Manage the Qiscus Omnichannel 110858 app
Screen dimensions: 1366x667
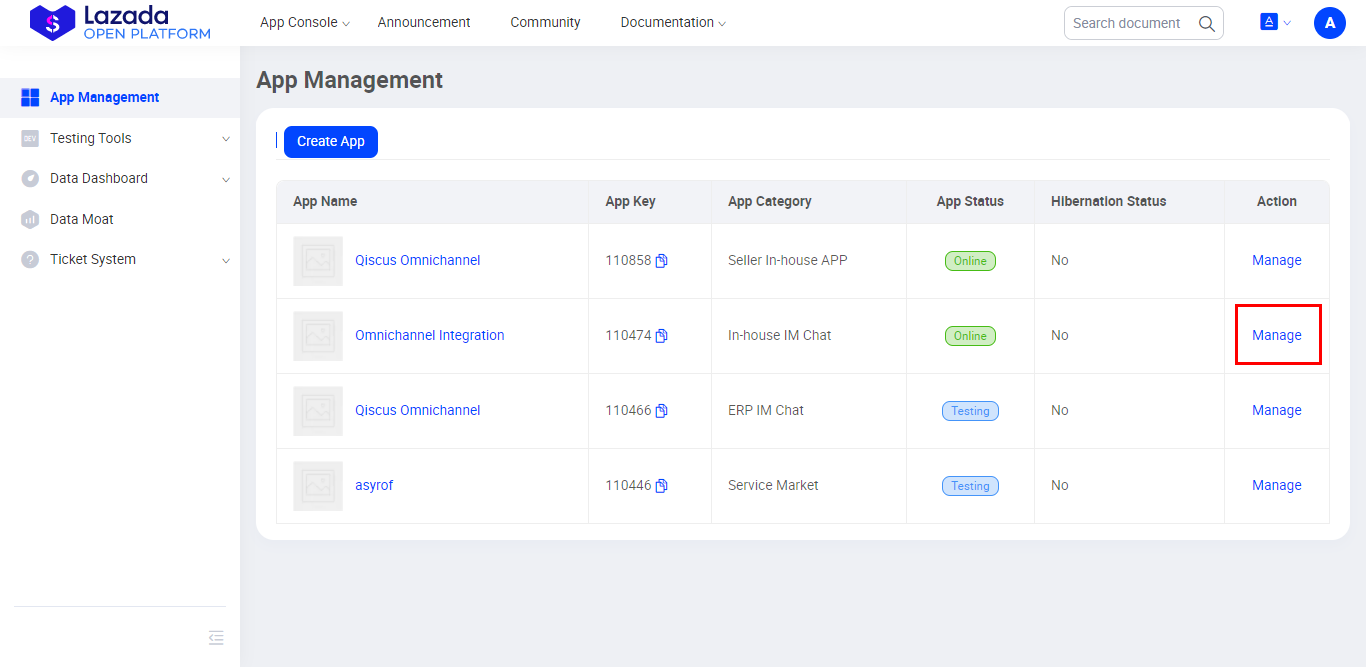(1277, 261)
